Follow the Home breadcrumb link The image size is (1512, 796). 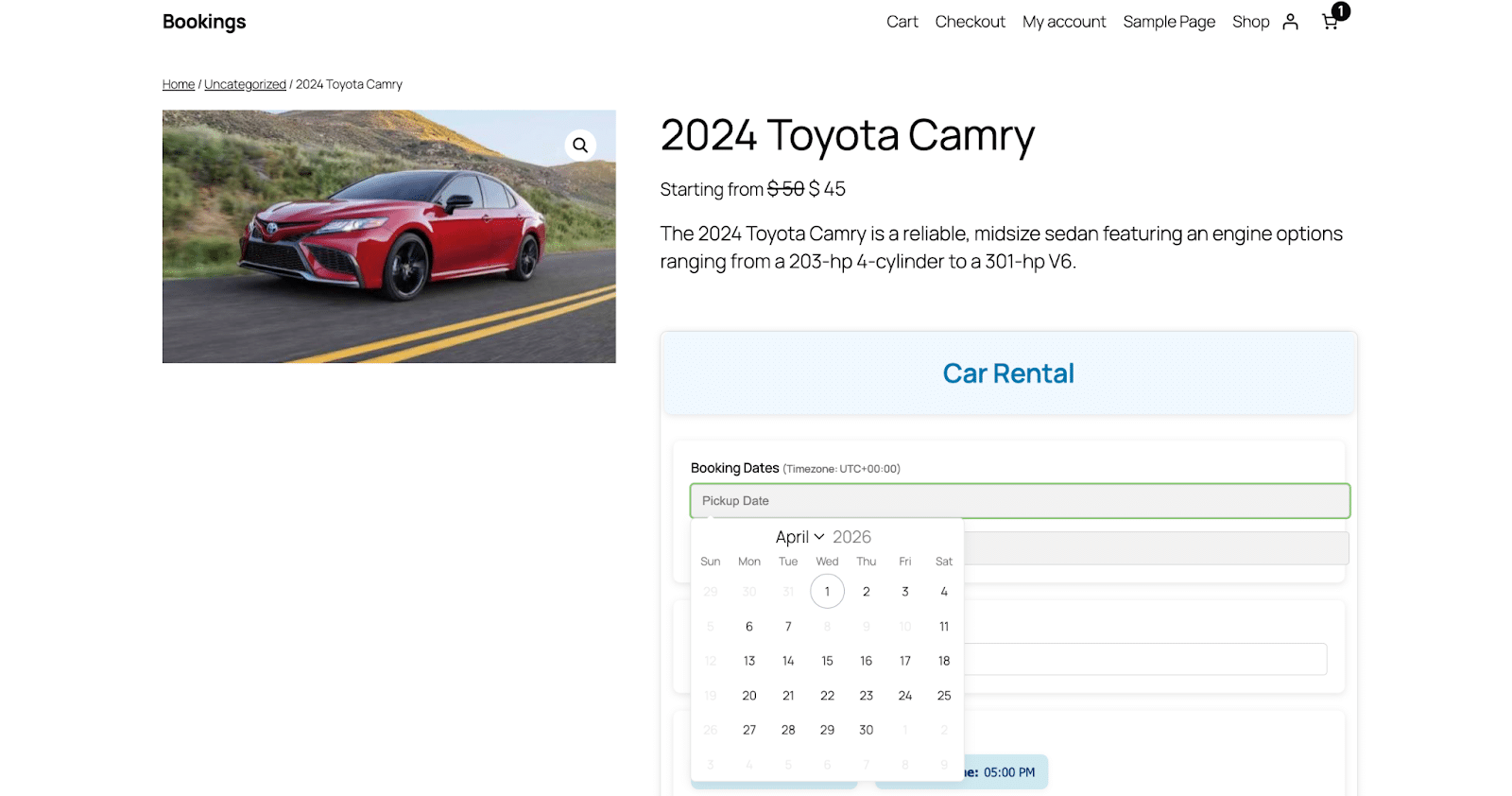(x=178, y=84)
